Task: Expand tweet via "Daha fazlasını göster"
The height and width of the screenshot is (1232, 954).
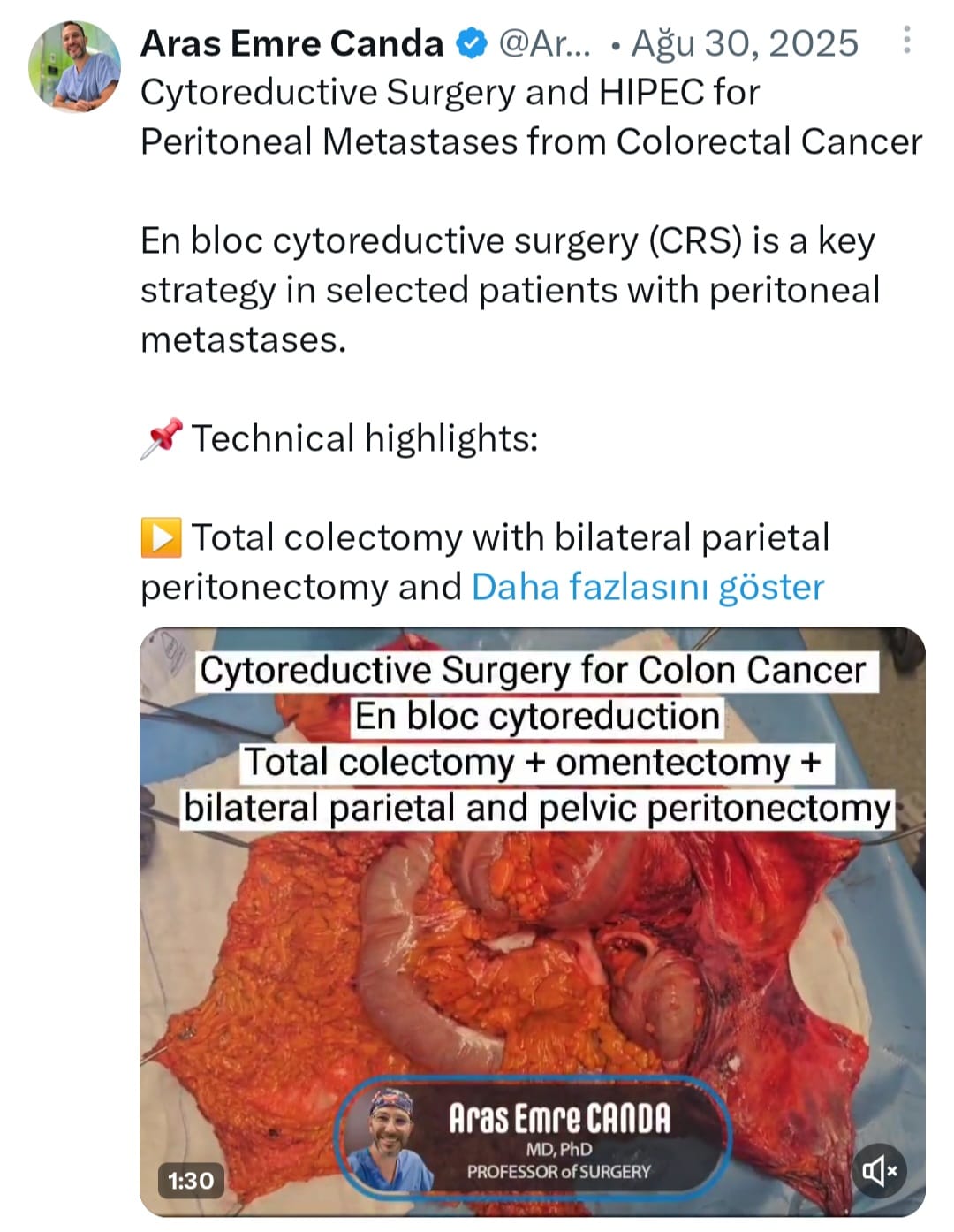Action: click(x=647, y=587)
